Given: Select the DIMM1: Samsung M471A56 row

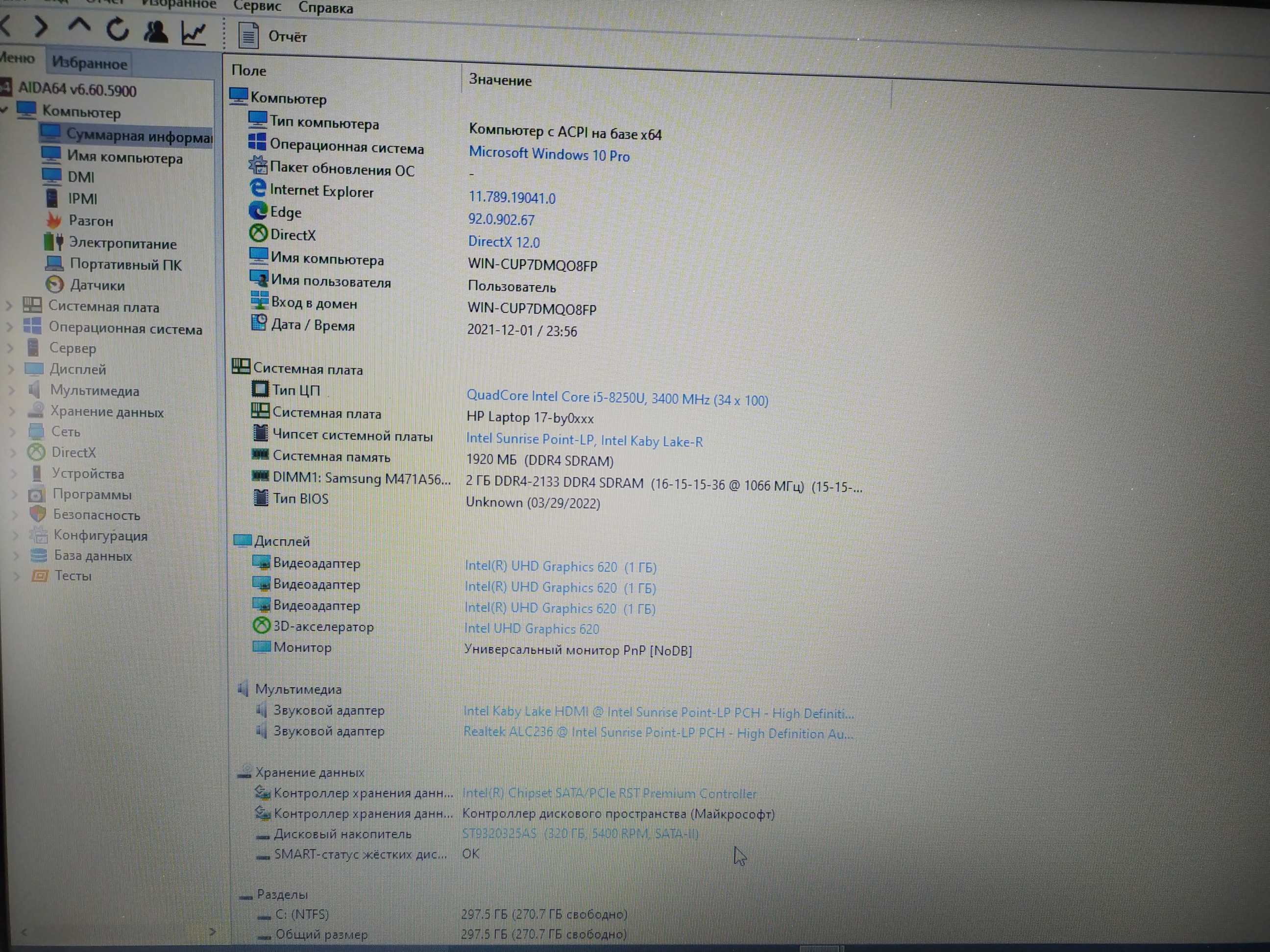Looking at the screenshot, I should click(x=557, y=481).
